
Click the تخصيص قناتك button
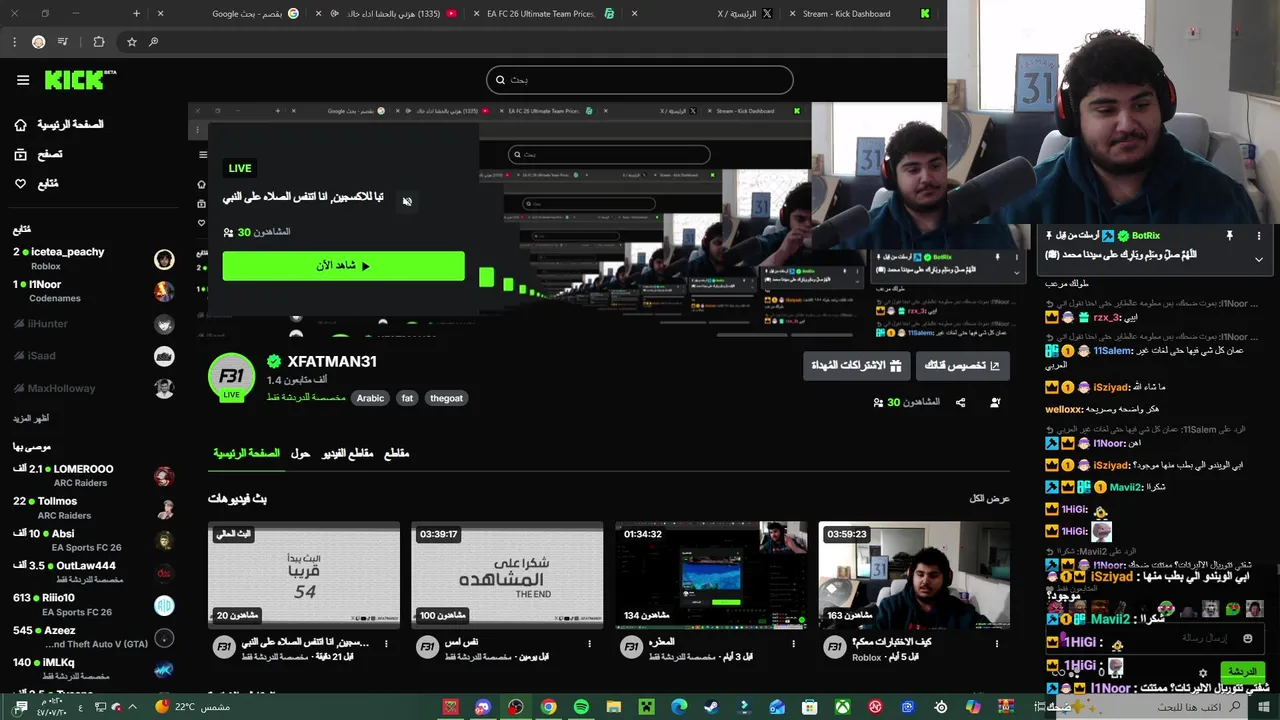(x=962, y=366)
